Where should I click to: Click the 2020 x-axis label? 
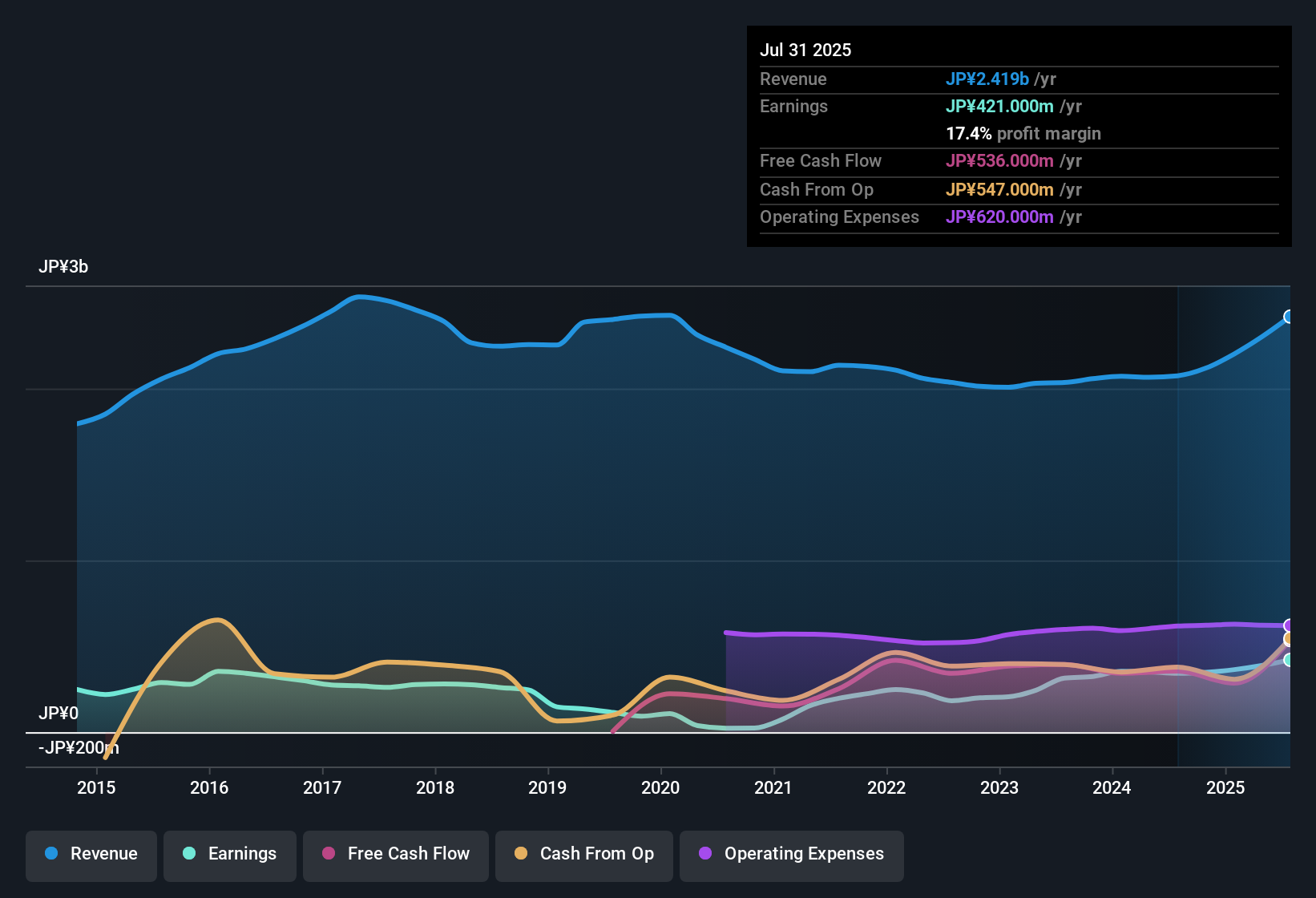tap(660, 787)
